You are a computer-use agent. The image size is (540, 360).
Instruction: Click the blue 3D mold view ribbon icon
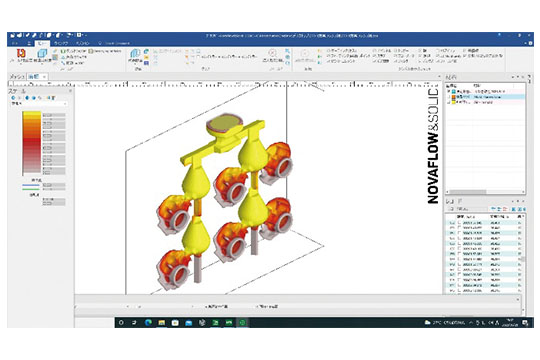click(135, 53)
